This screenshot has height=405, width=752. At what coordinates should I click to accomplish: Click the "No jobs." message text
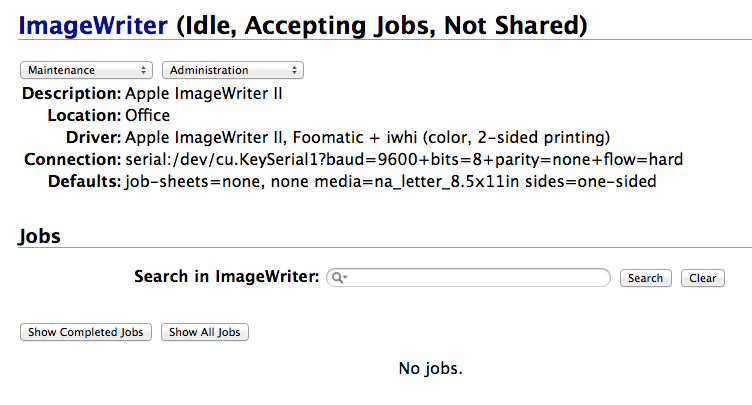[430, 368]
